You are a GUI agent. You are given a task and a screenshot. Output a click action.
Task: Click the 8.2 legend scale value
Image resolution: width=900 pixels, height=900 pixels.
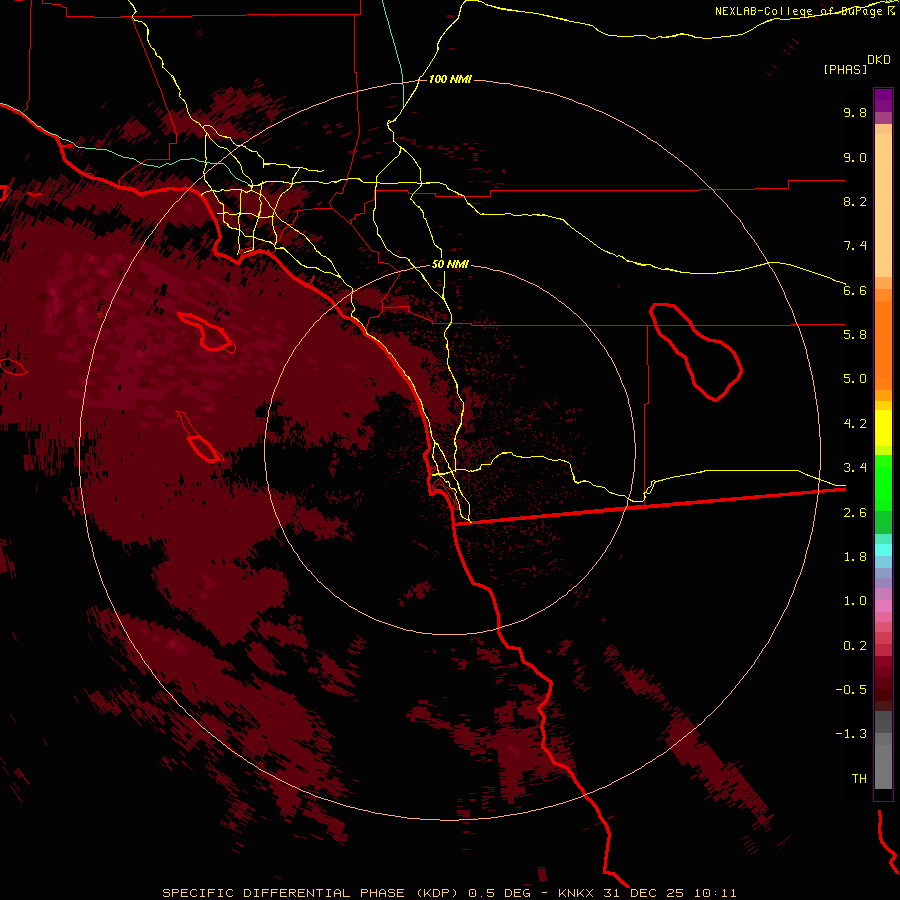pos(855,201)
